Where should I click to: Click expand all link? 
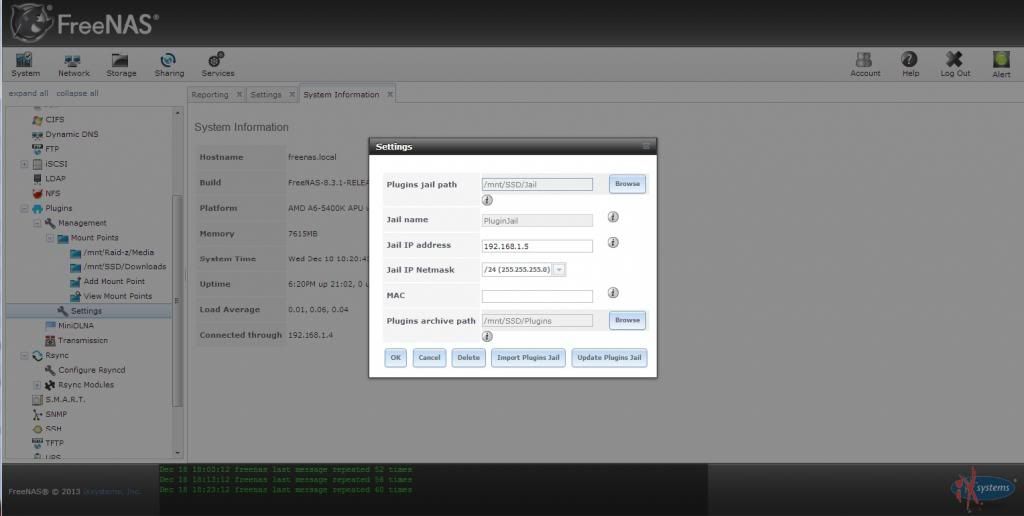pos(28,93)
